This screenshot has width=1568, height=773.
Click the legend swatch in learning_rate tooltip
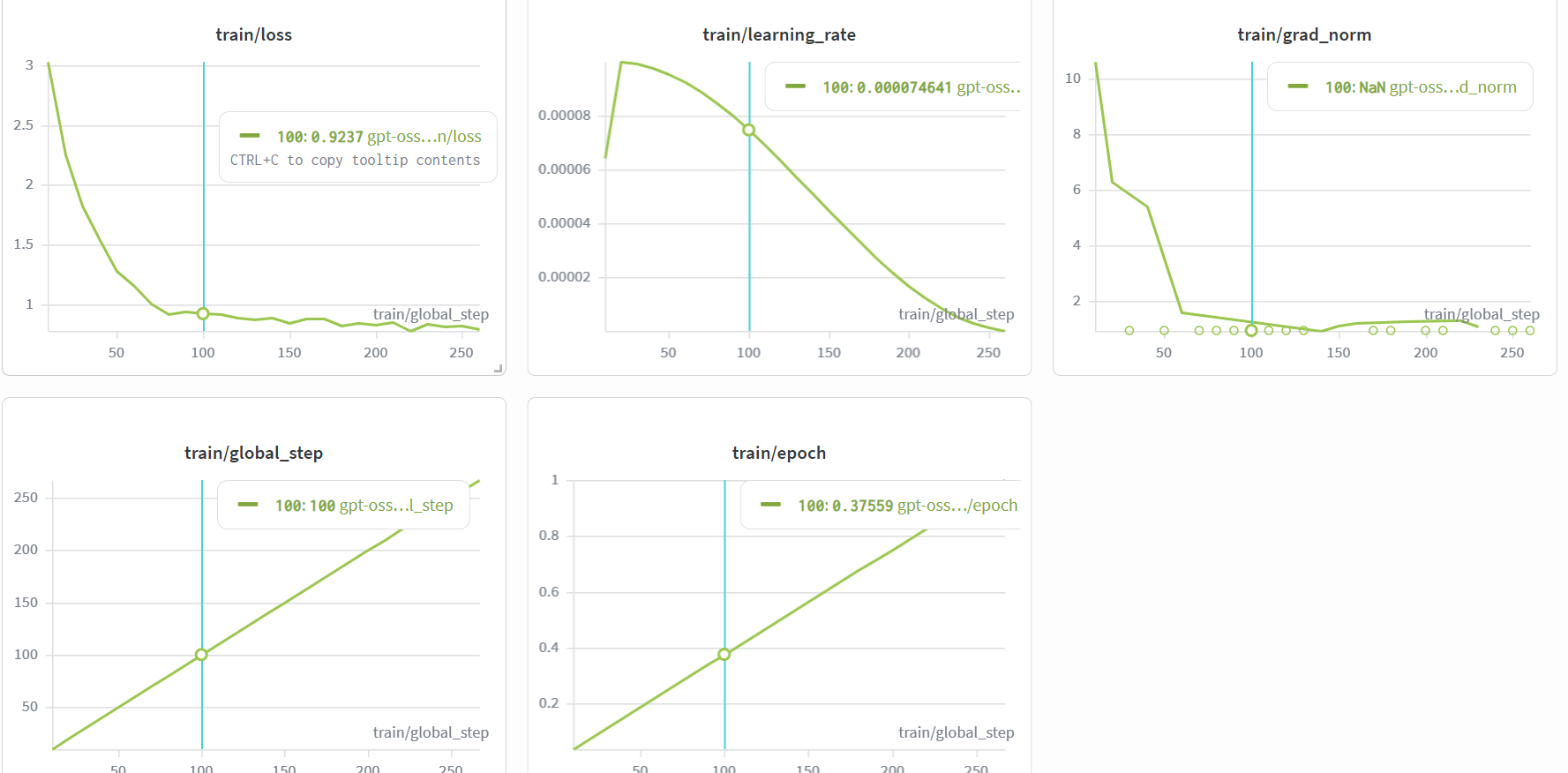795,86
